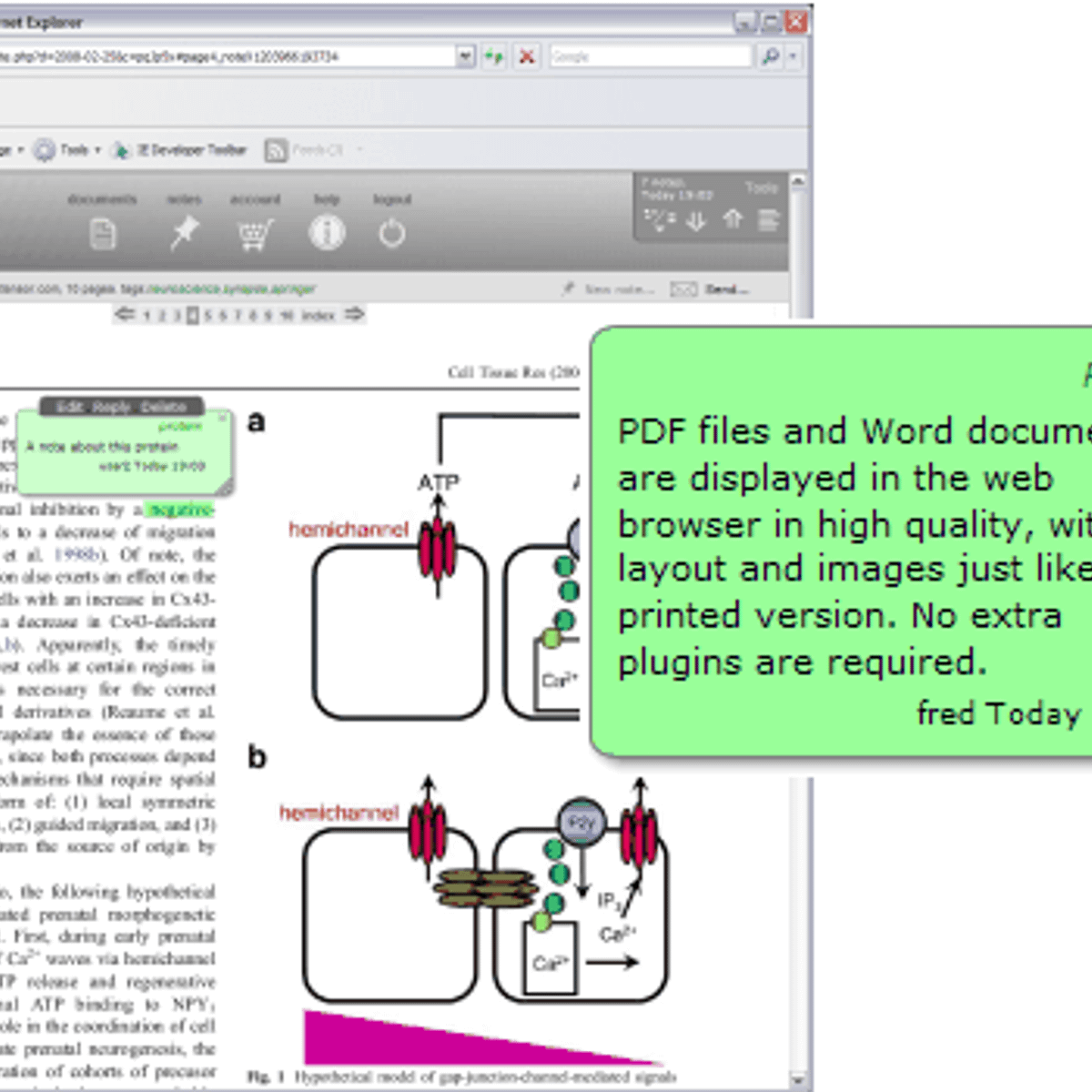Open the account shopping cart icon
This screenshot has height=1092, width=1092.
point(256,235)
